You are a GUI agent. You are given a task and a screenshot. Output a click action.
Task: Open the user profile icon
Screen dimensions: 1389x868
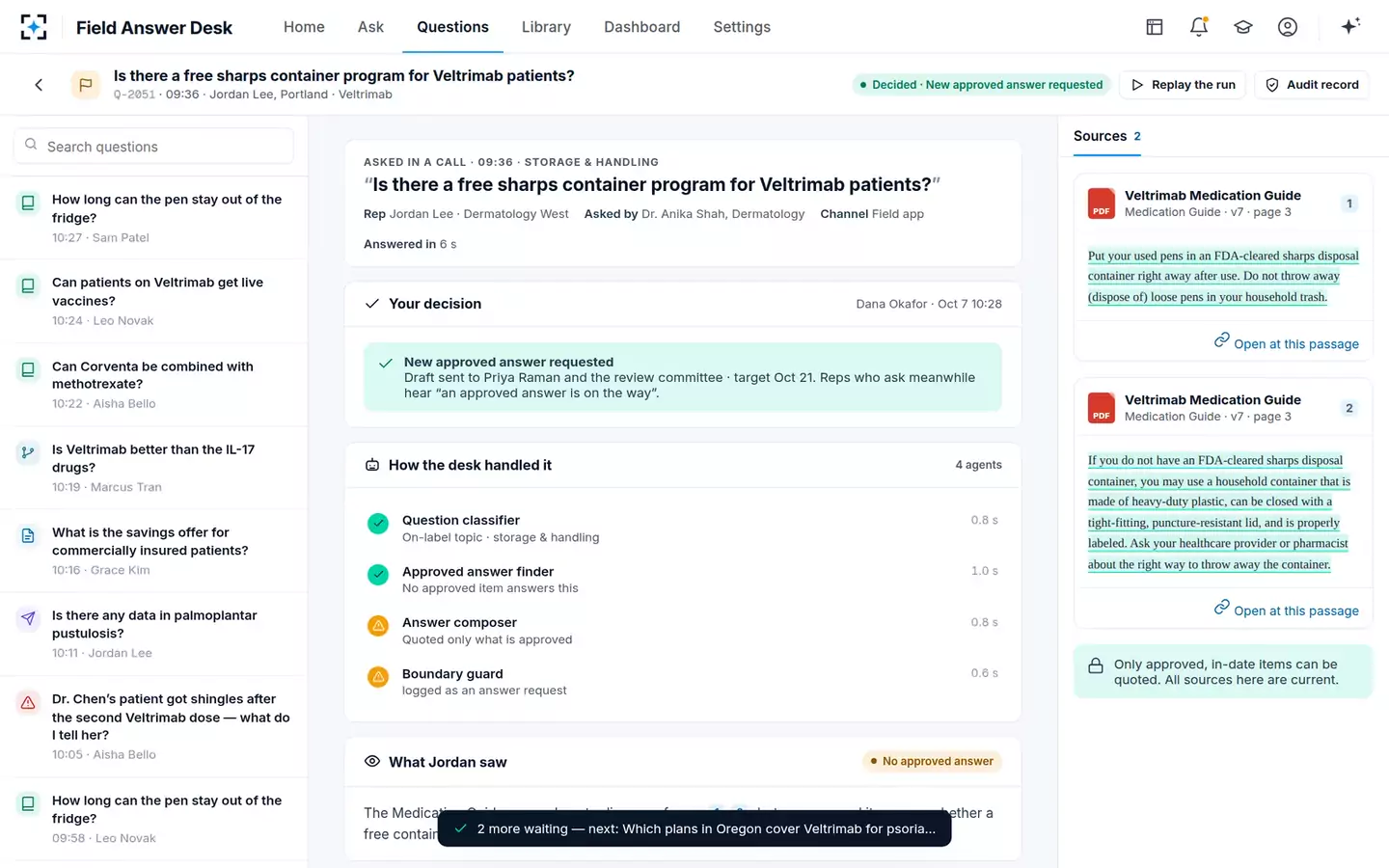tap(1288, 27)
